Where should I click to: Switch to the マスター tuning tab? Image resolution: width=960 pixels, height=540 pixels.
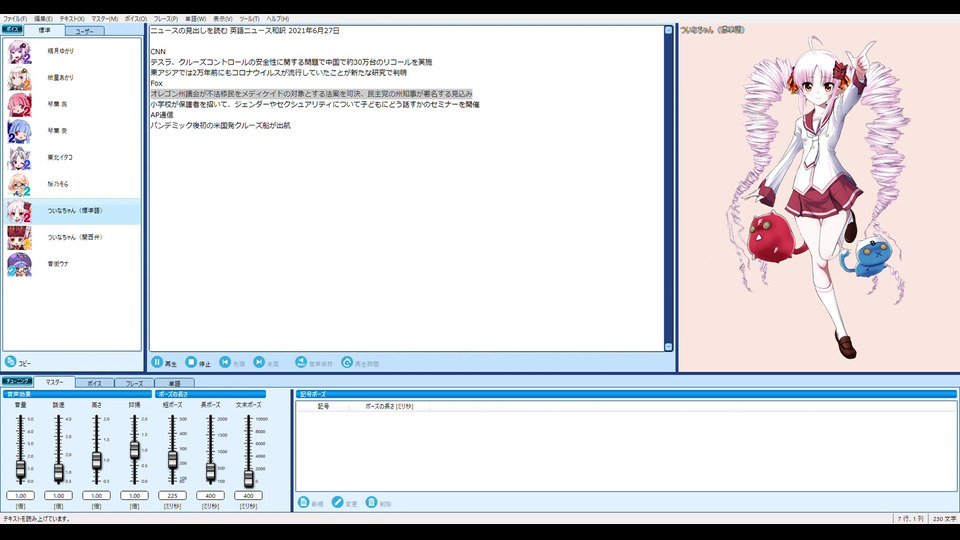point(54,382)
